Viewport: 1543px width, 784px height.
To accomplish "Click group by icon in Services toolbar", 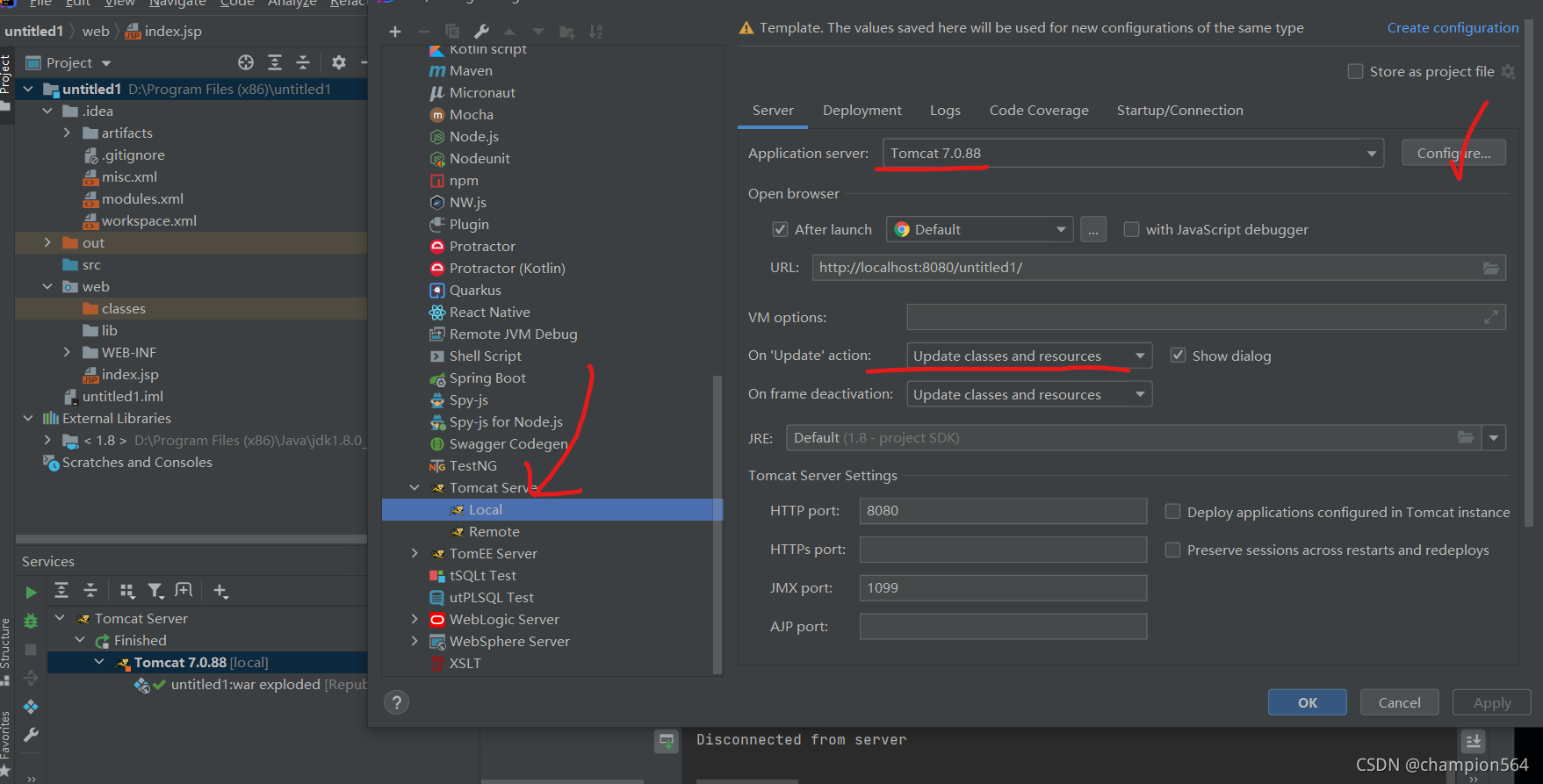I will (x=127, y=591).
